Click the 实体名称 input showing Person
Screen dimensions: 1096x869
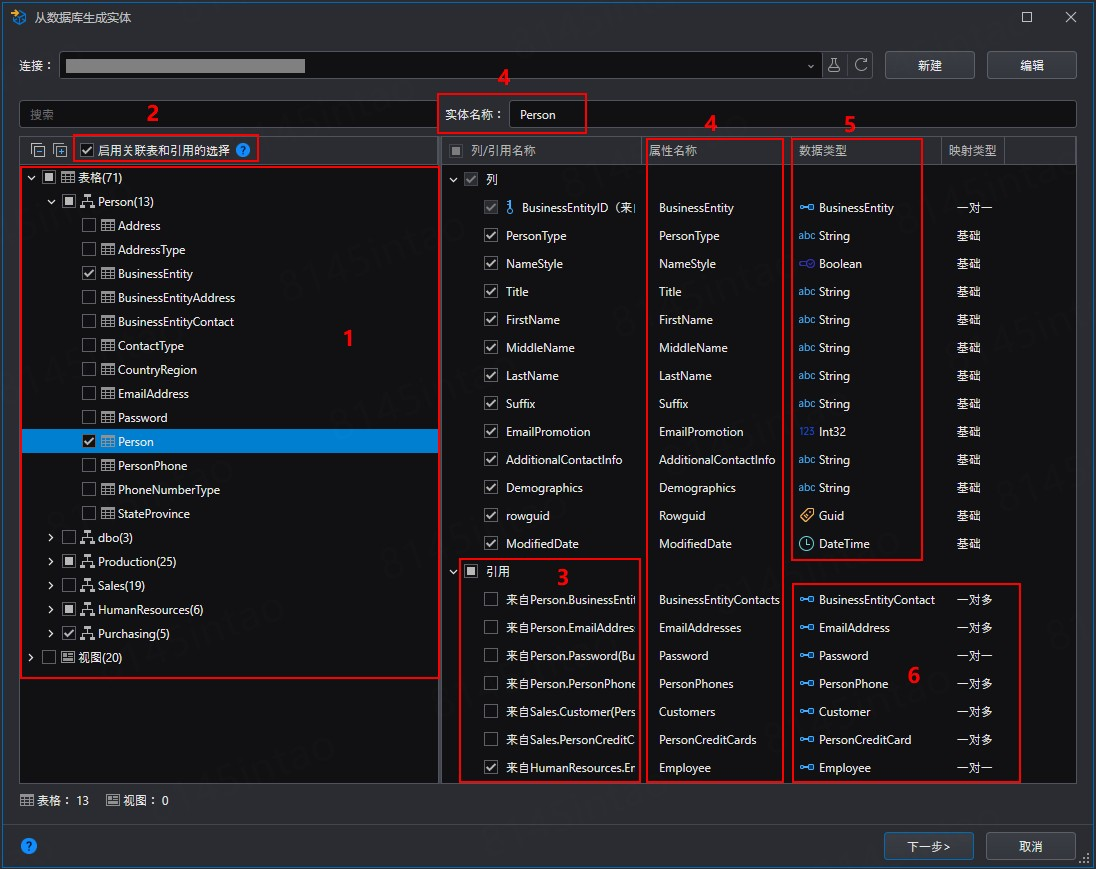(x=793, y=114)
